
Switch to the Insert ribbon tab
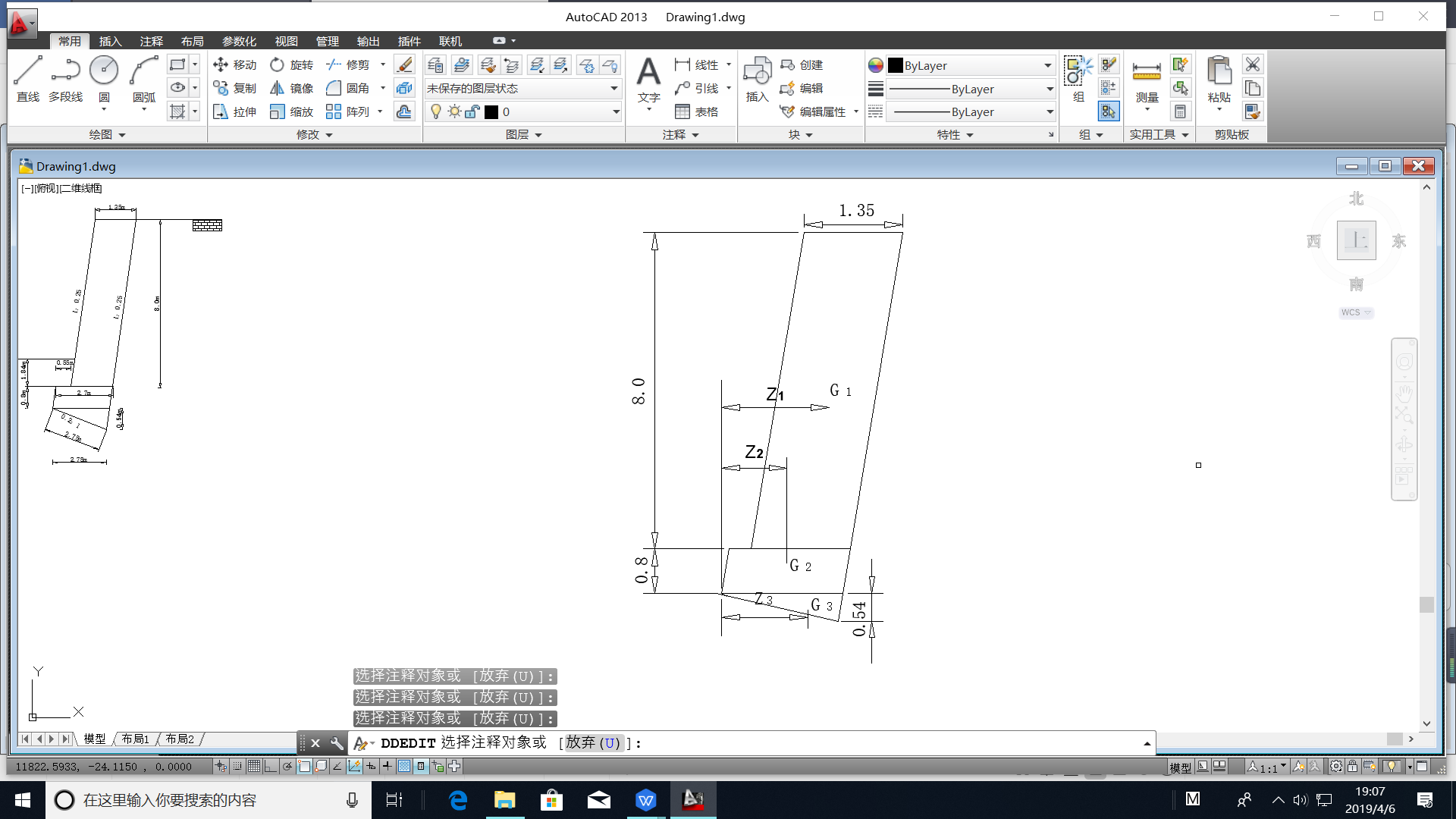(x=110, y=41)
